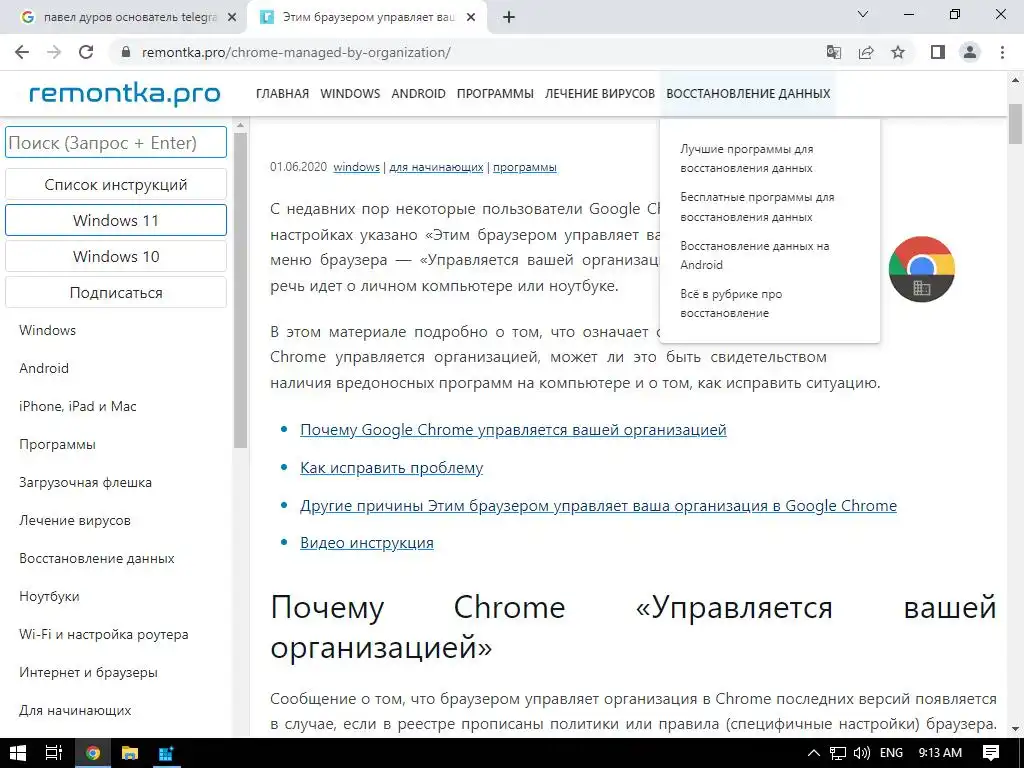This screenshot has height=768, width=1024.
Task: Click the remontka.pro site logo
Action: (125, 93)
